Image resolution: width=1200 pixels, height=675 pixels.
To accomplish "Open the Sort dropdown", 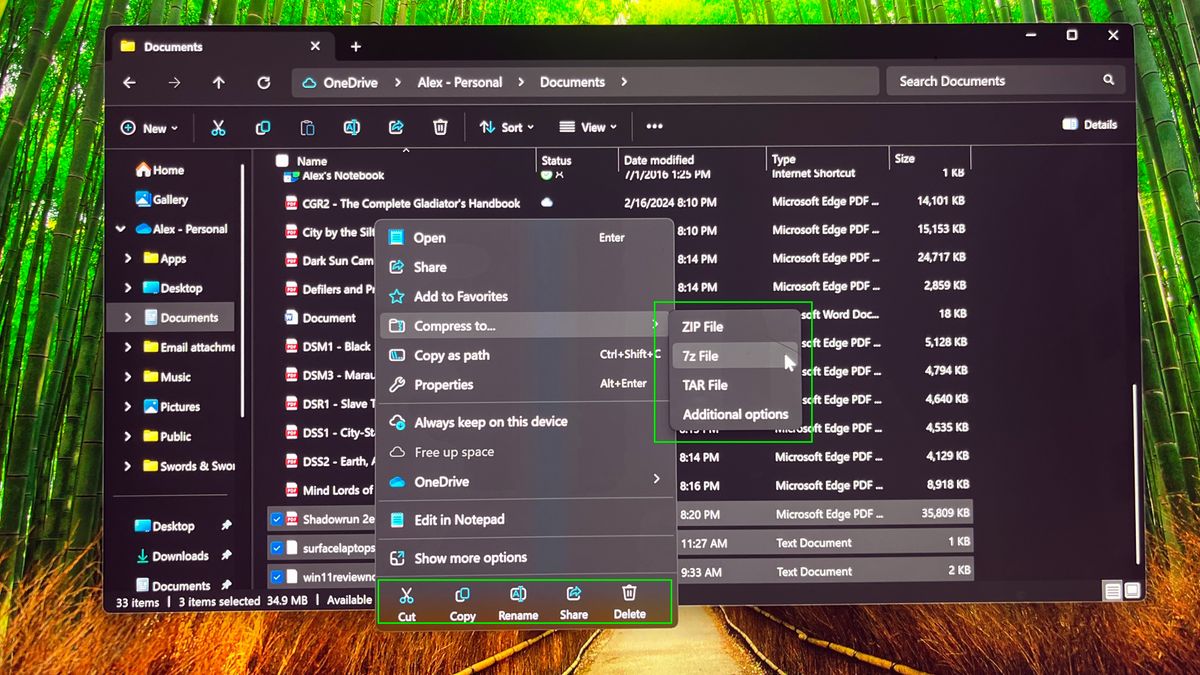I will coord(508,127).
